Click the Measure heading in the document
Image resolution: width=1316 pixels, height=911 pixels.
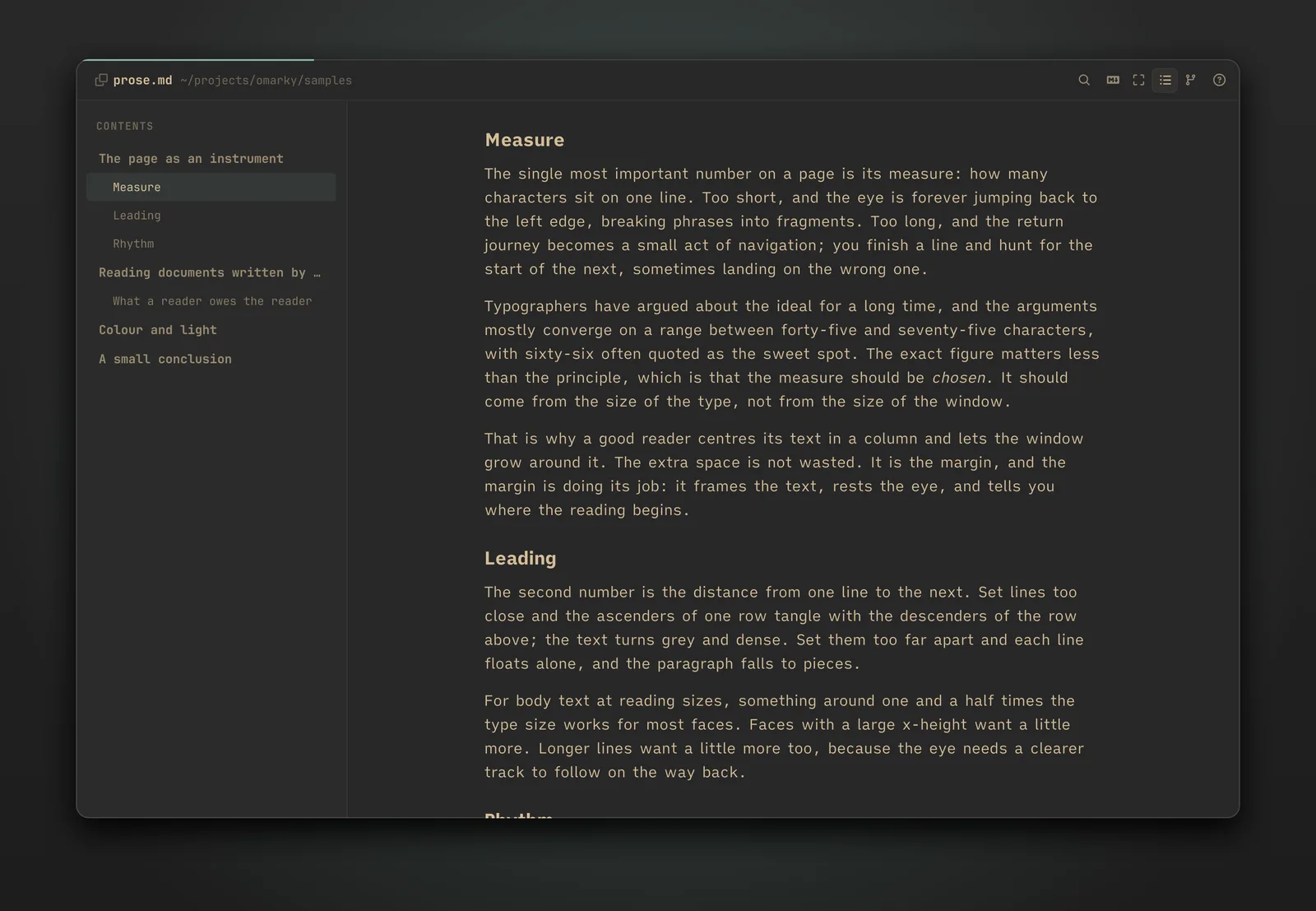coord(525,140)
